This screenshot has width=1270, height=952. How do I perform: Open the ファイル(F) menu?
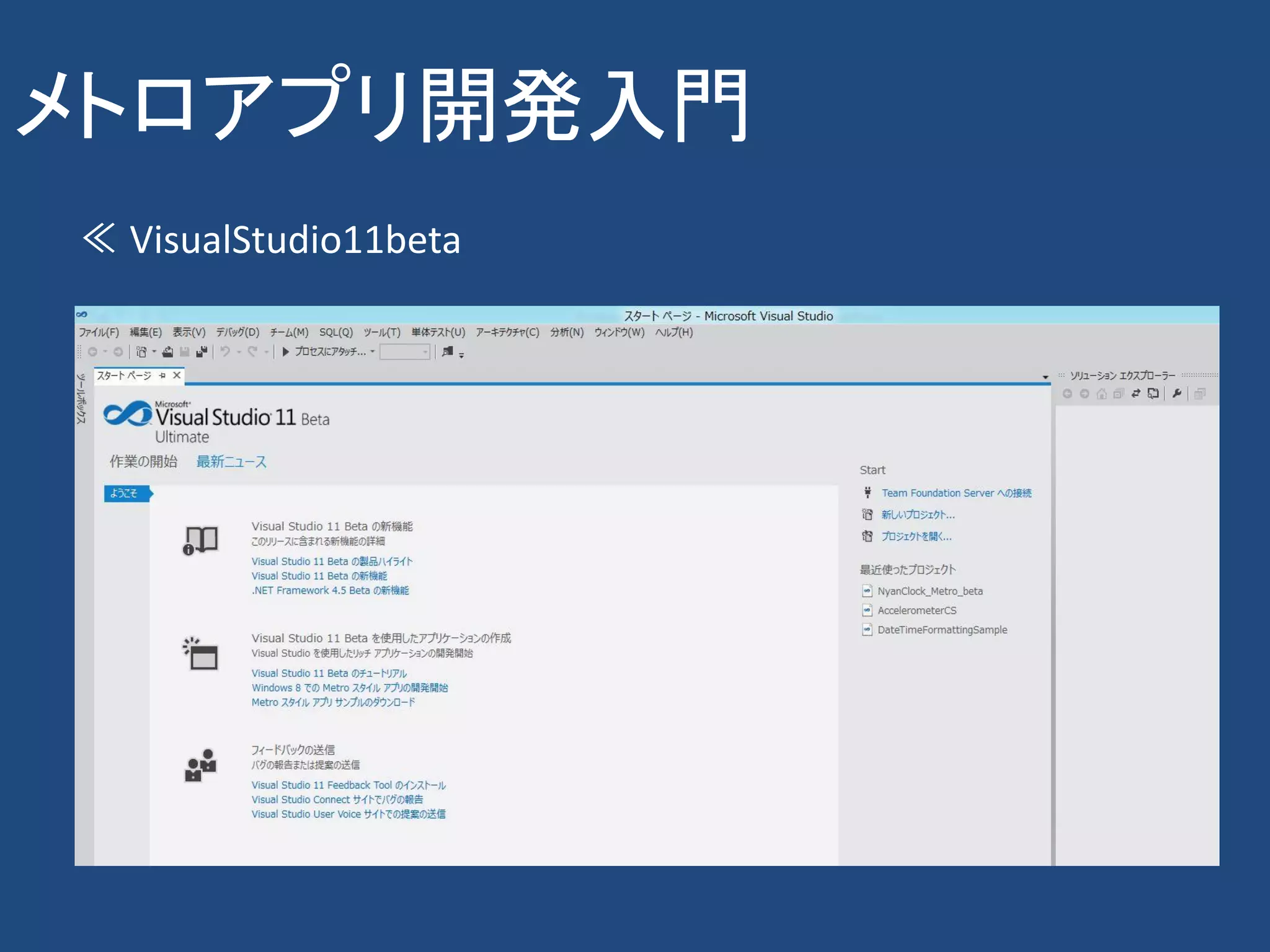click(99, 332)
